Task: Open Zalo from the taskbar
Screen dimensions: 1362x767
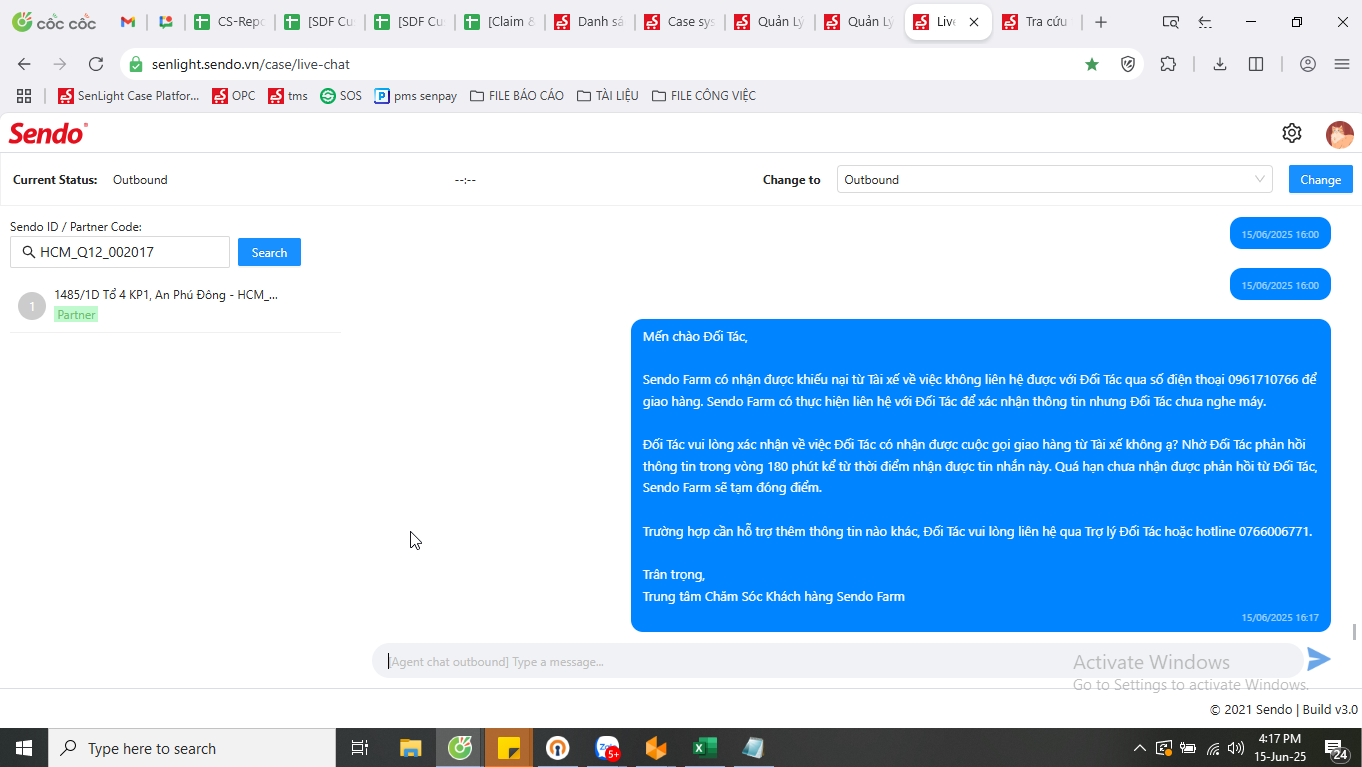Action: click(608, 748)
